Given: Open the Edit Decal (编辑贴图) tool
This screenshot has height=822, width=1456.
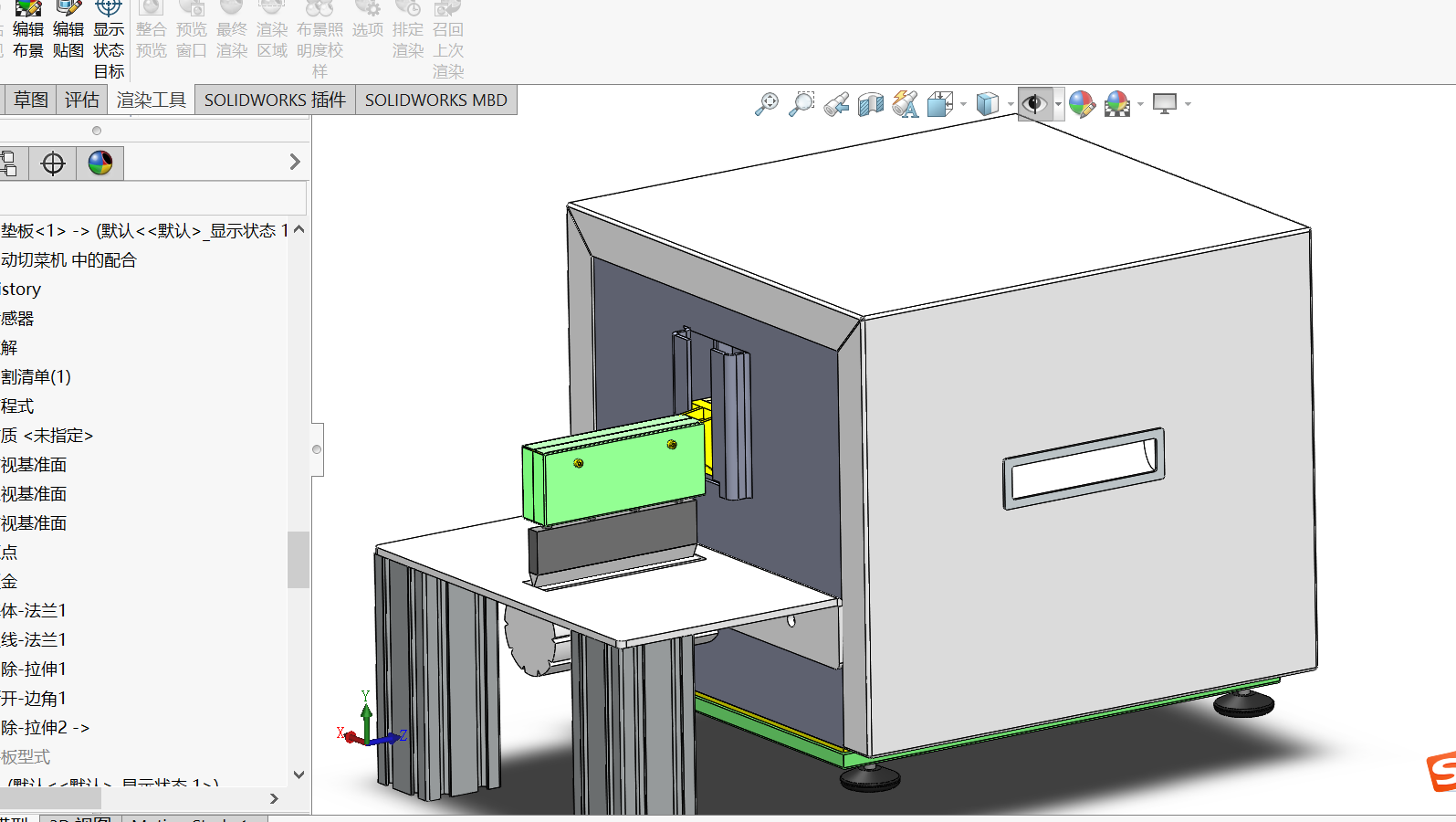Looking at the screenshot, I should [x=68, y=30].
